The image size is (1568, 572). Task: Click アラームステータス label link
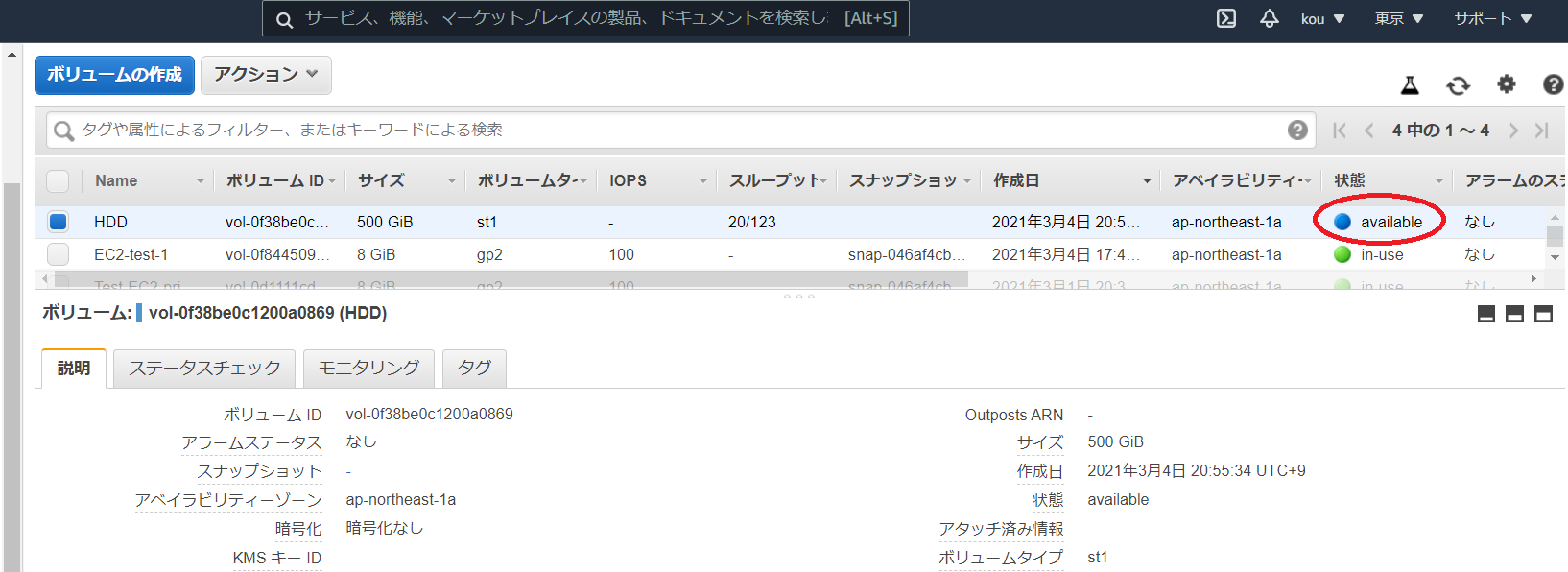tap(251, 442)
